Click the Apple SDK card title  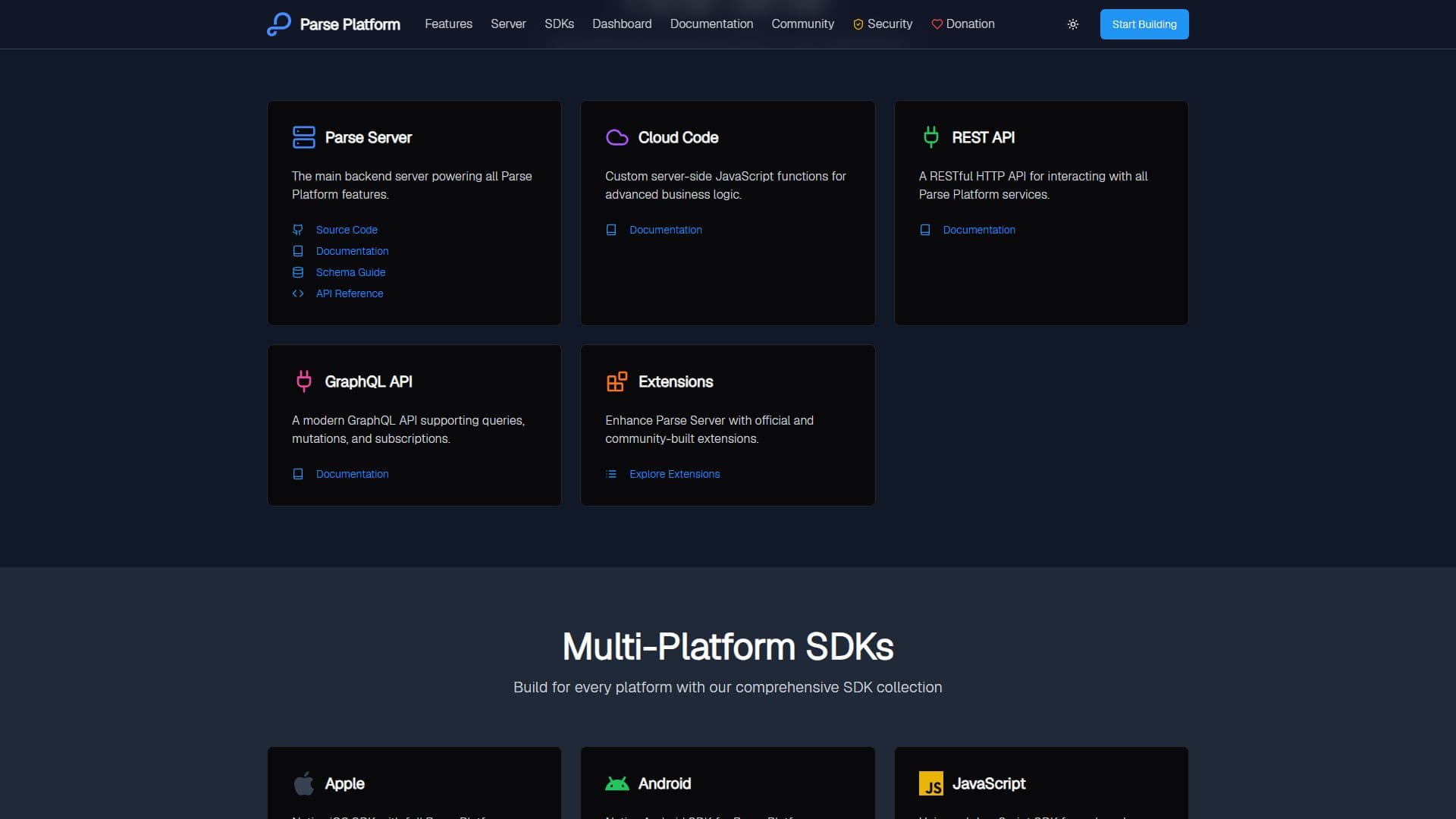(x=344, y=783)
